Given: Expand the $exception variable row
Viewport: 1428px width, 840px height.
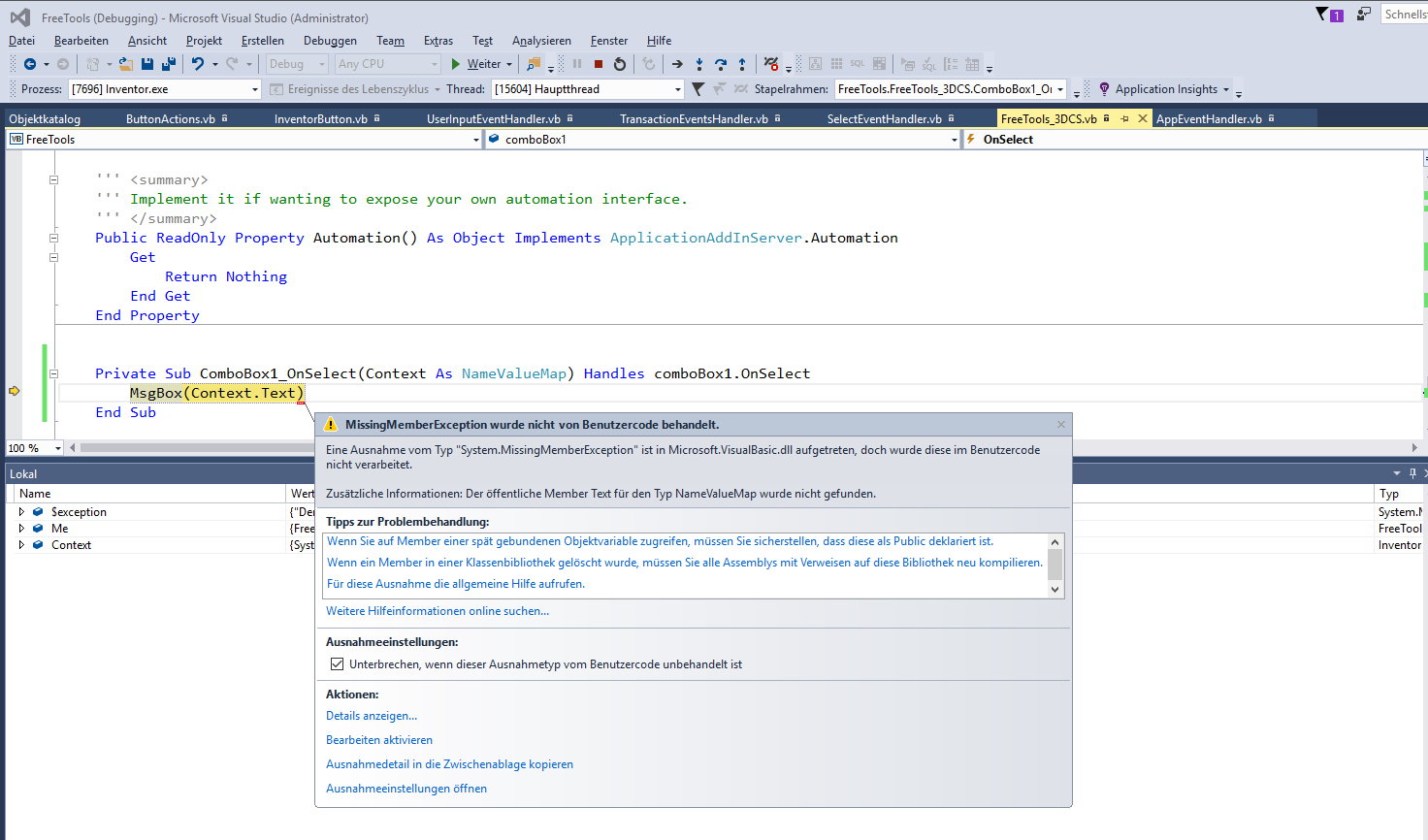Looking at the screenshot, I should (21, 511).
